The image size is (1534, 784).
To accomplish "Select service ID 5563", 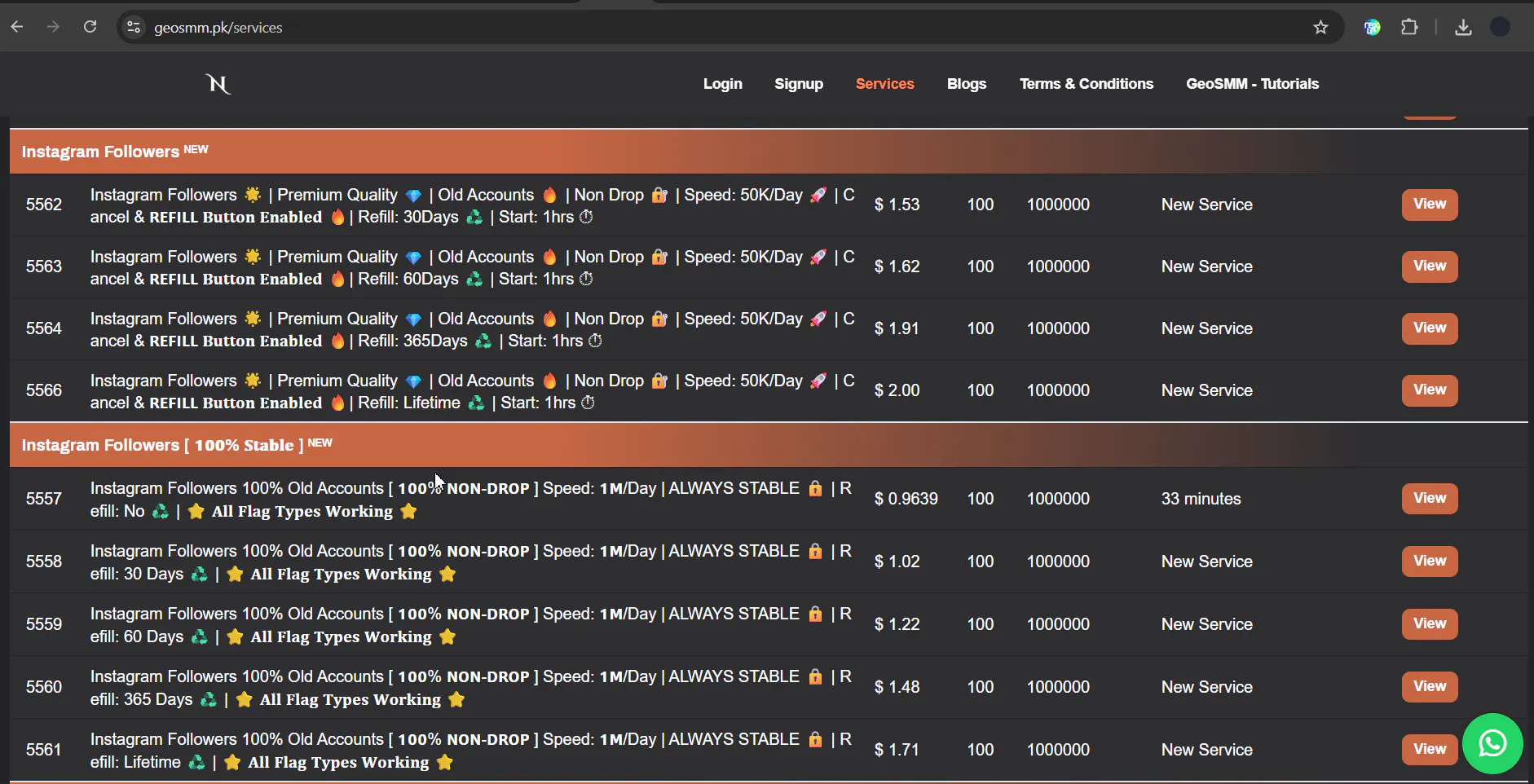I will coord(44,266).
